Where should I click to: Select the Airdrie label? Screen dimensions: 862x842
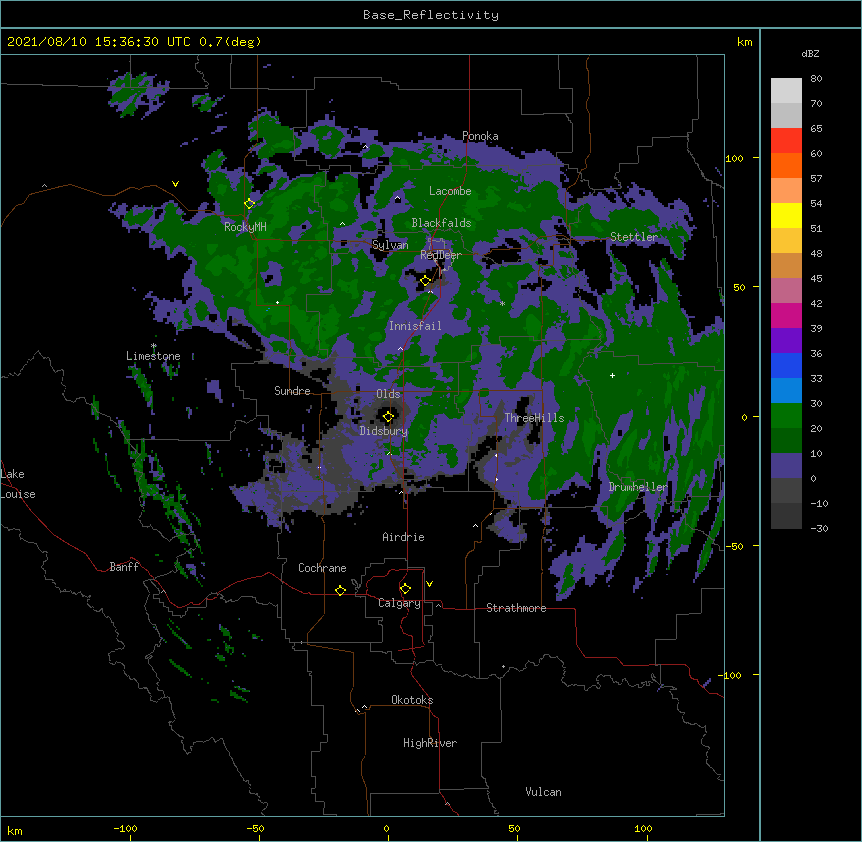[x=404, y=537]
